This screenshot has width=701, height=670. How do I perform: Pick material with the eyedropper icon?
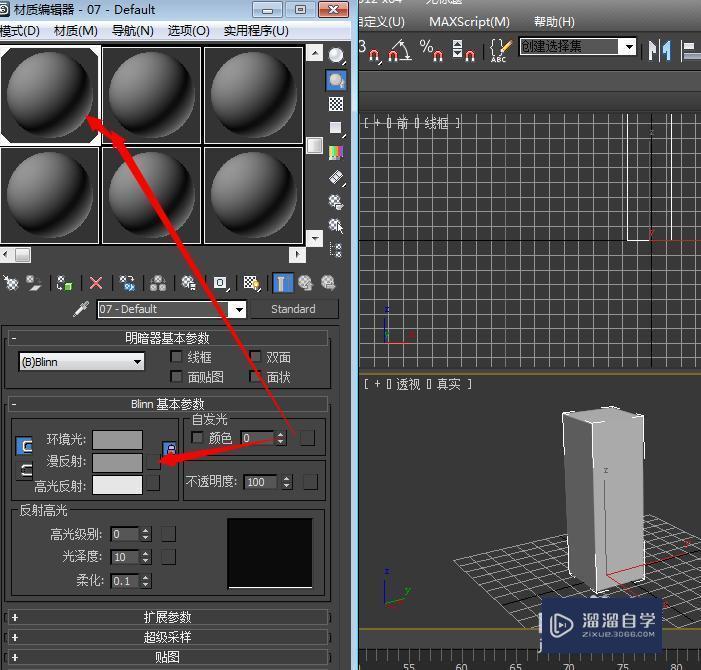coord(81,309)
